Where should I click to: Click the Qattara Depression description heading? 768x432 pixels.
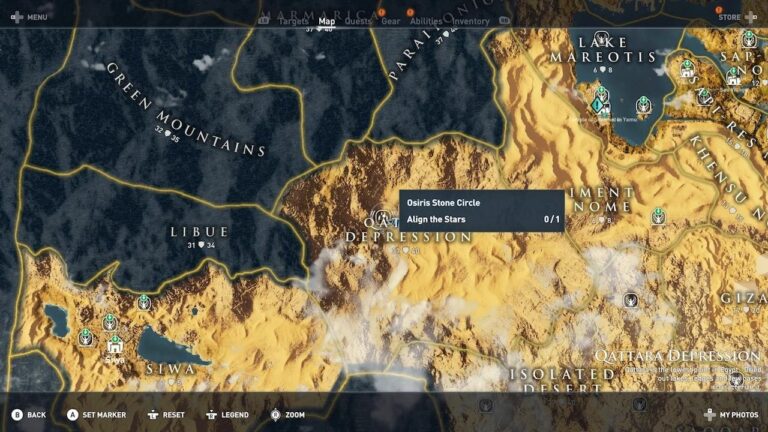tap(678, 356)
